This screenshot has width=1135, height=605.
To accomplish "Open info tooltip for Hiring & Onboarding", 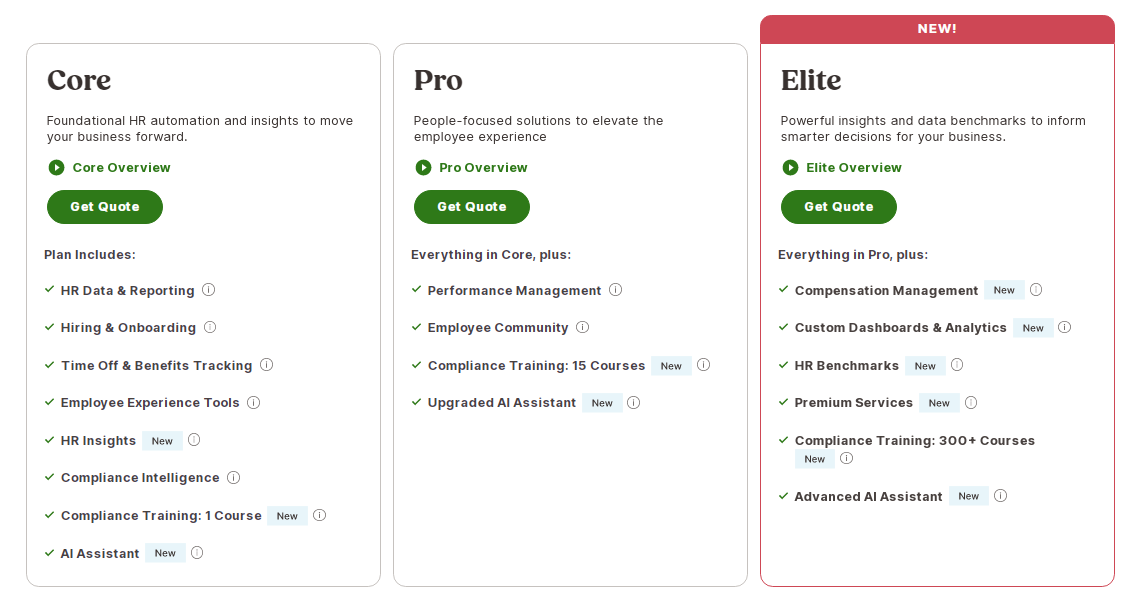I will pyautogui.click(x=210, y=327).
